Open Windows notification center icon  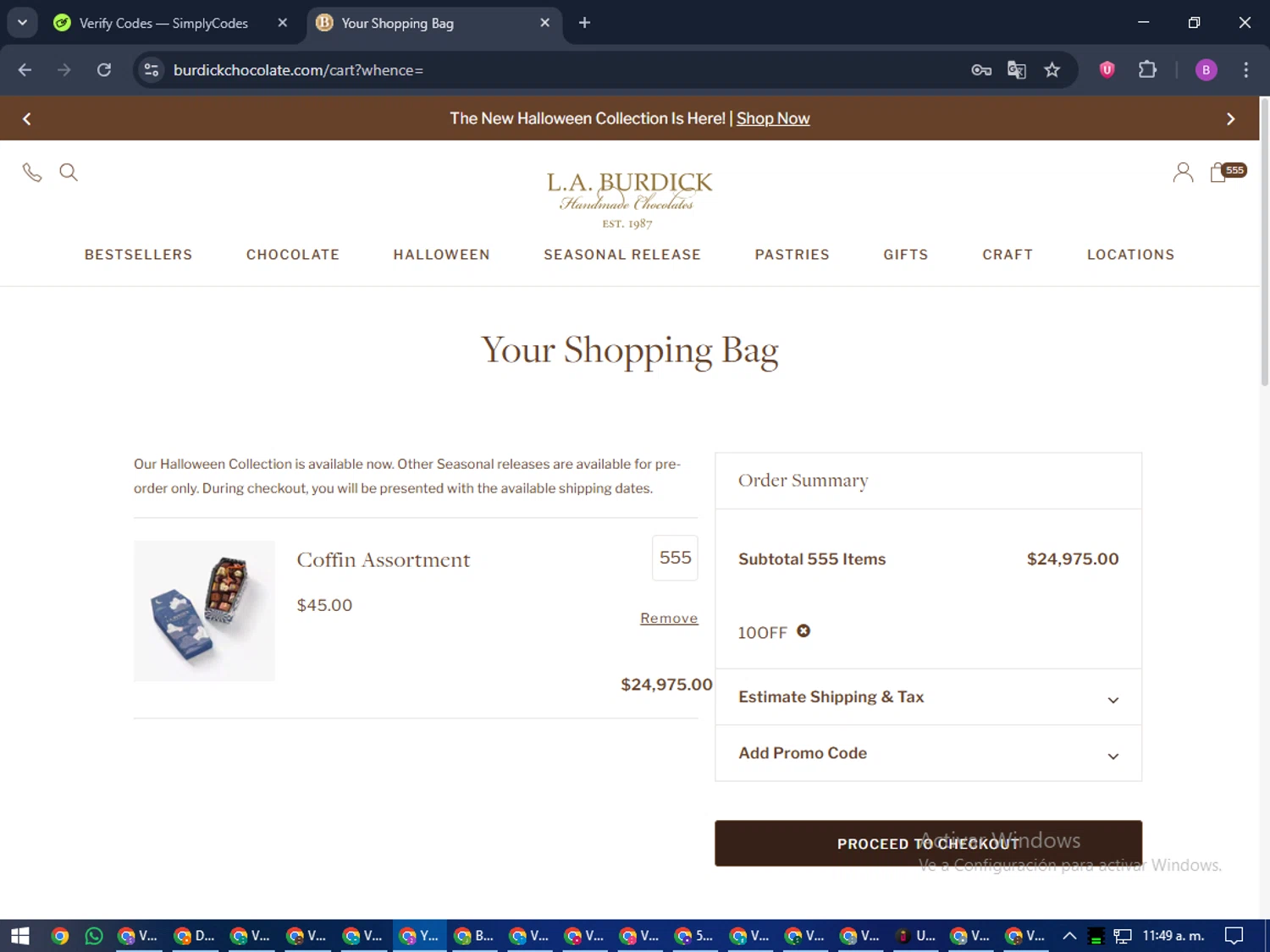pos(1234,936)
